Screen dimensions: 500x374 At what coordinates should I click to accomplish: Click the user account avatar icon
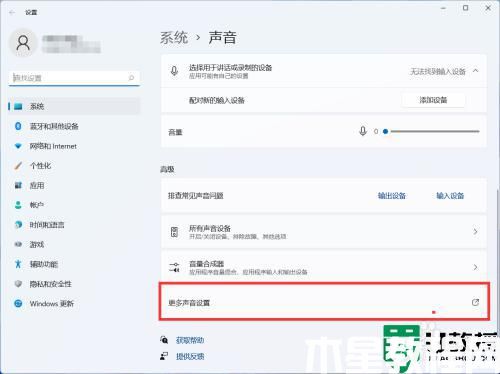(23, 43)
